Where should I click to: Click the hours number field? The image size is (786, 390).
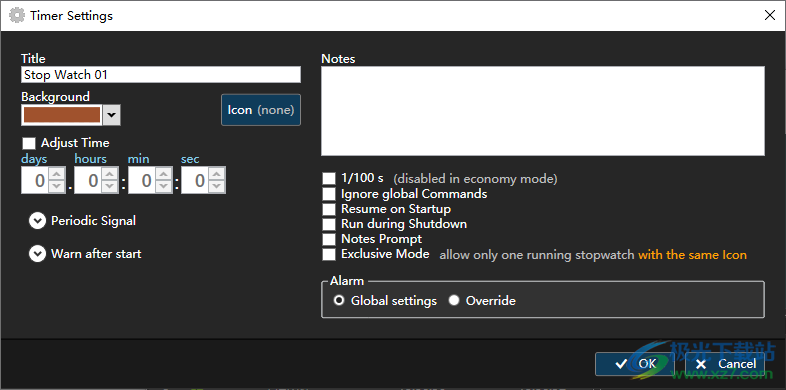(x=89, y=180)
